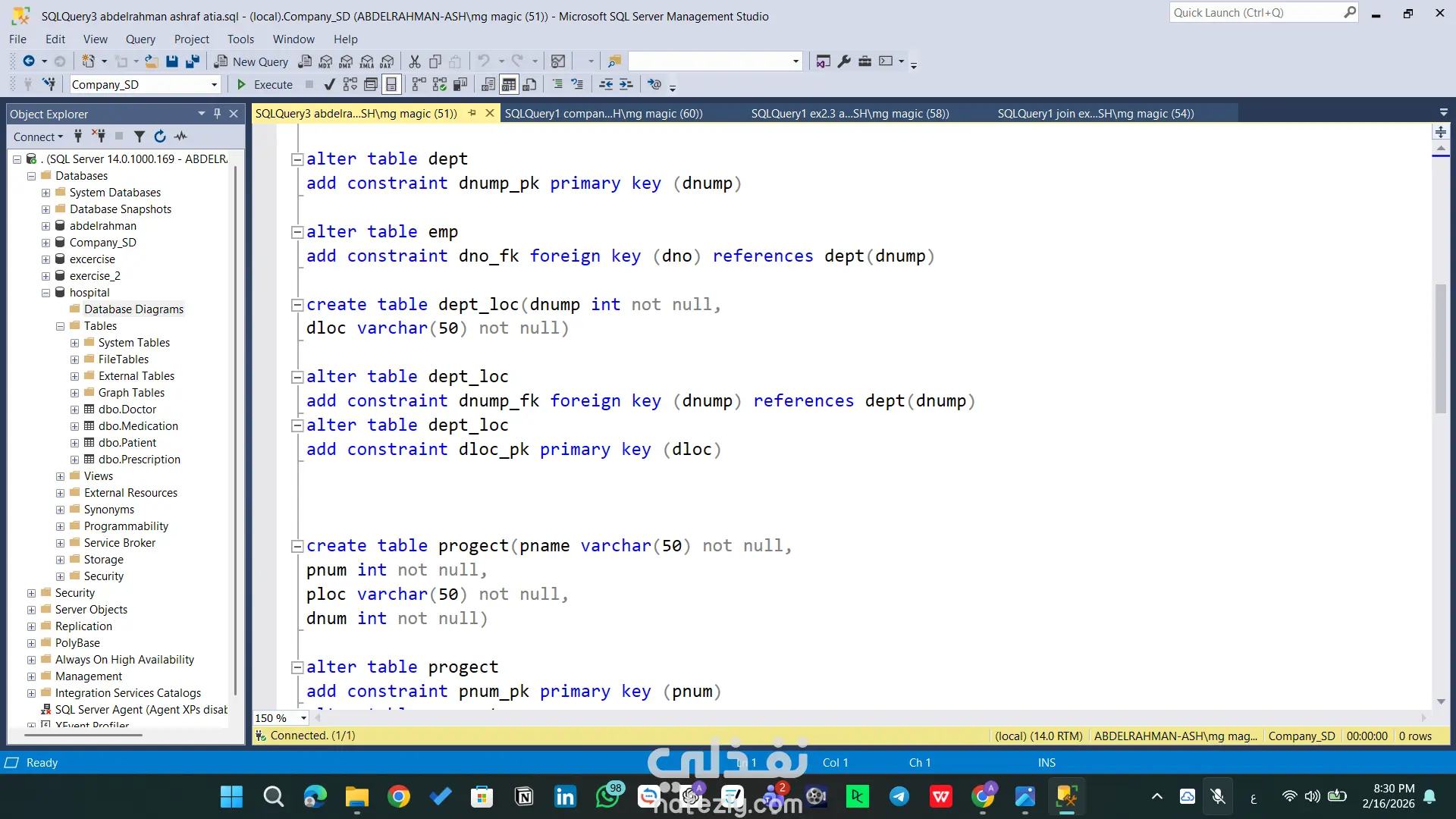The image size is (1456, 819).
Task: Collapse the alter table dept code block
Action: pyautogui.click(x=297, y=159)
